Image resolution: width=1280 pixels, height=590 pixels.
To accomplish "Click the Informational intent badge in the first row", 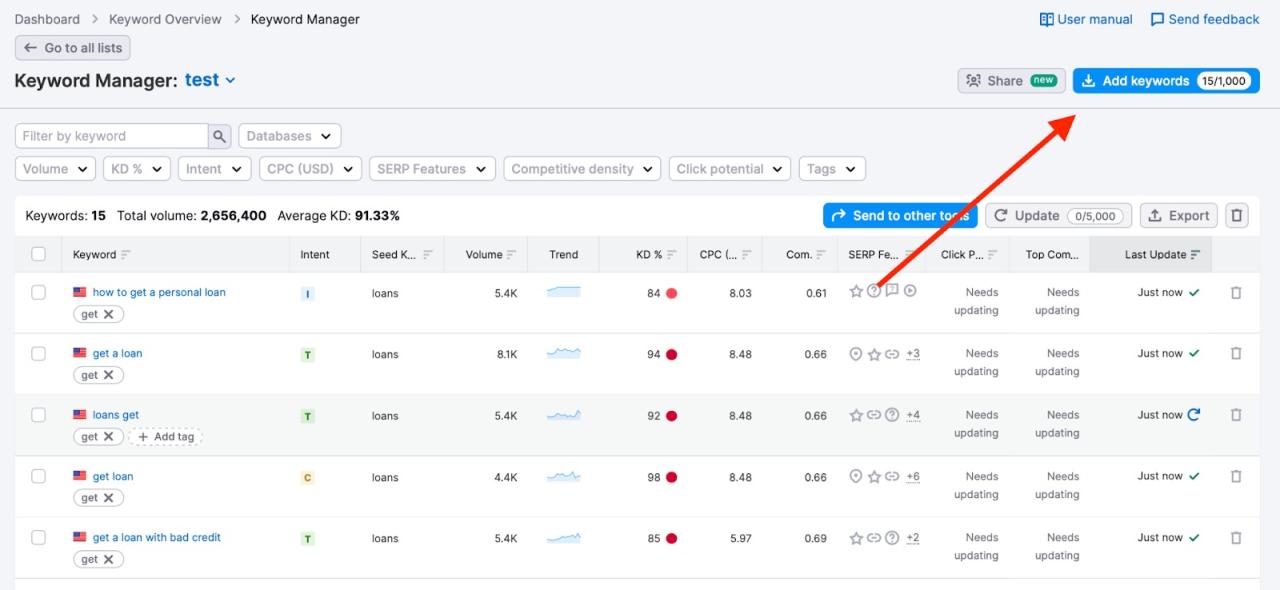I will tap(307, 294).
